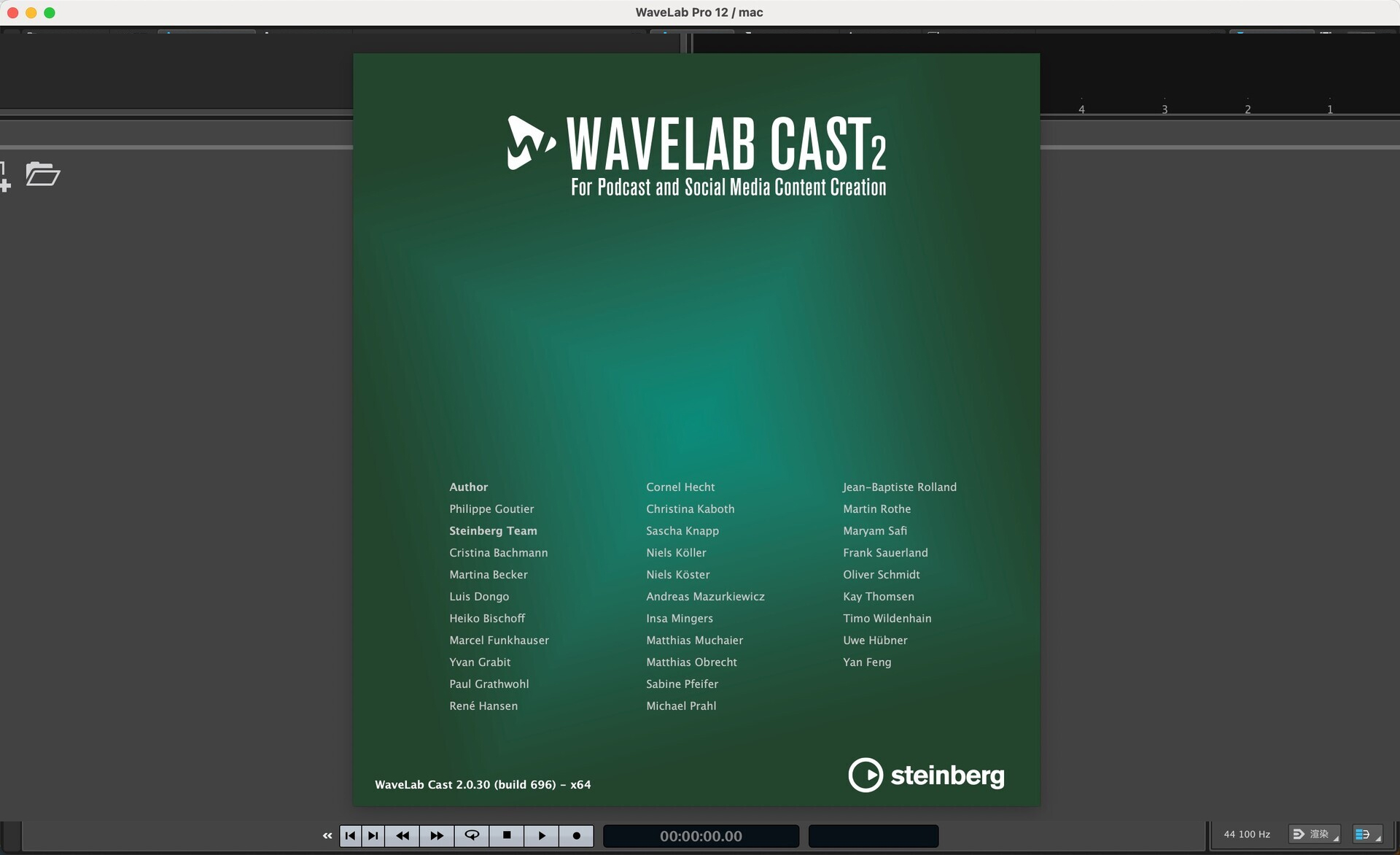1400x855 pixels.
Task: Click the name Michael Prahl
Action: tap(681, 706)
